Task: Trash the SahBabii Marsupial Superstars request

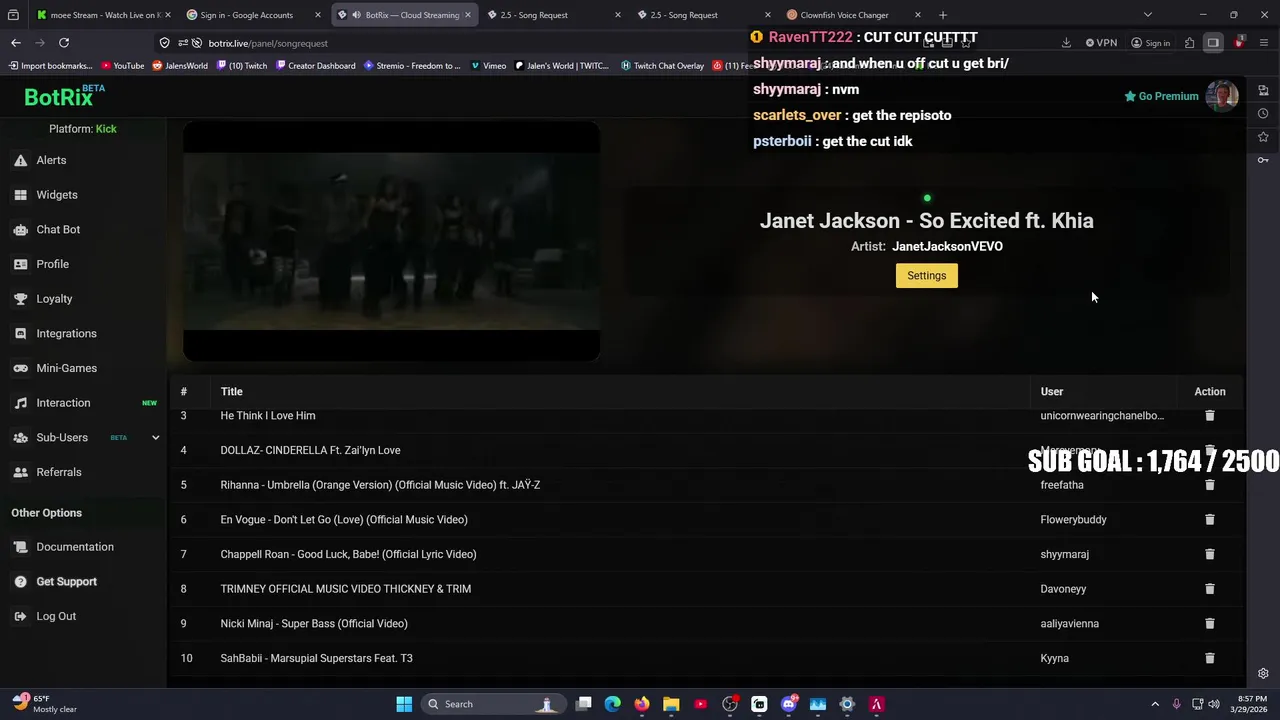Action: coord(1209,658)
